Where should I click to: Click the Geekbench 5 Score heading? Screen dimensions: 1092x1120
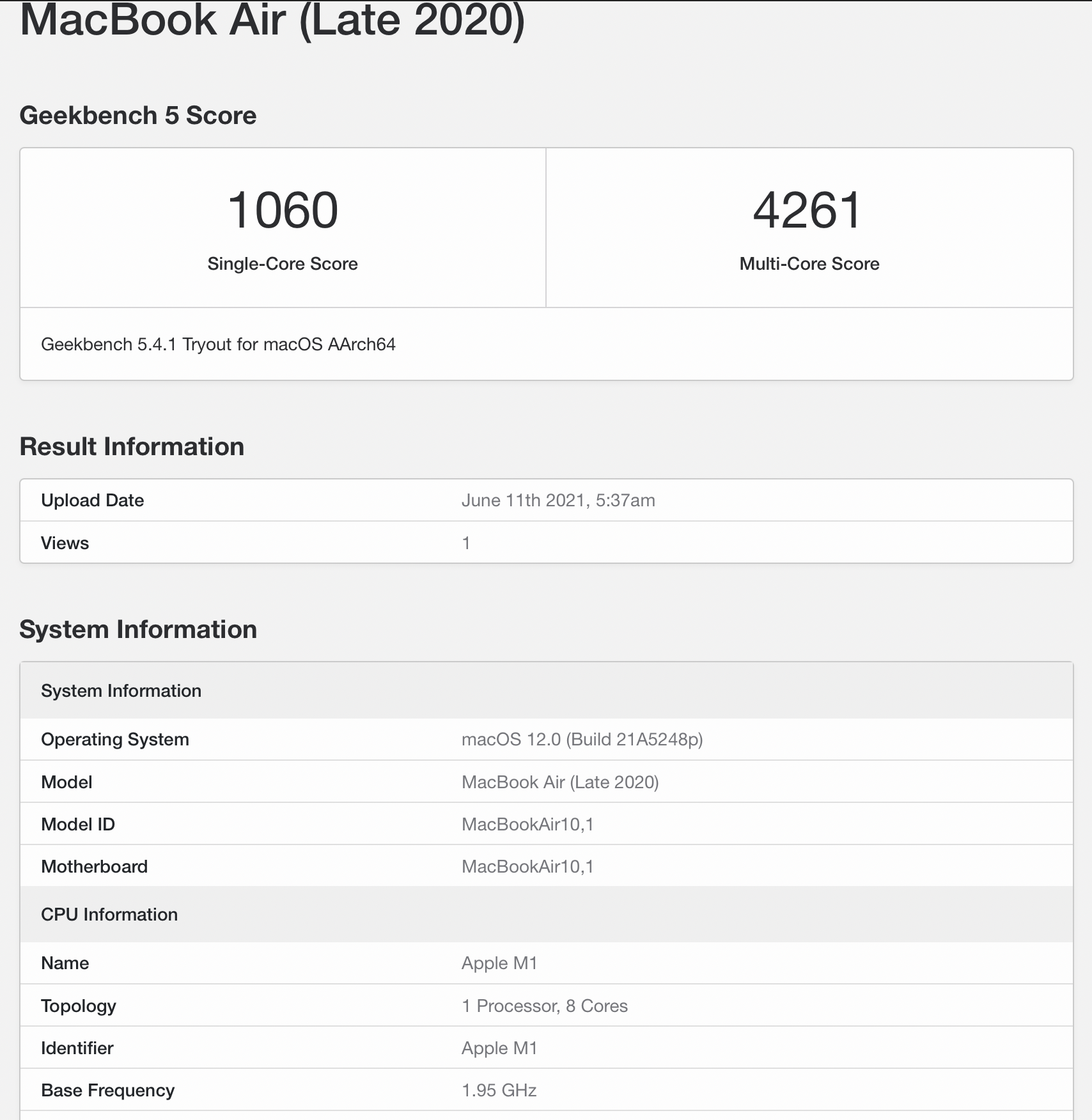pyautogui.click(x=137, y=116)
